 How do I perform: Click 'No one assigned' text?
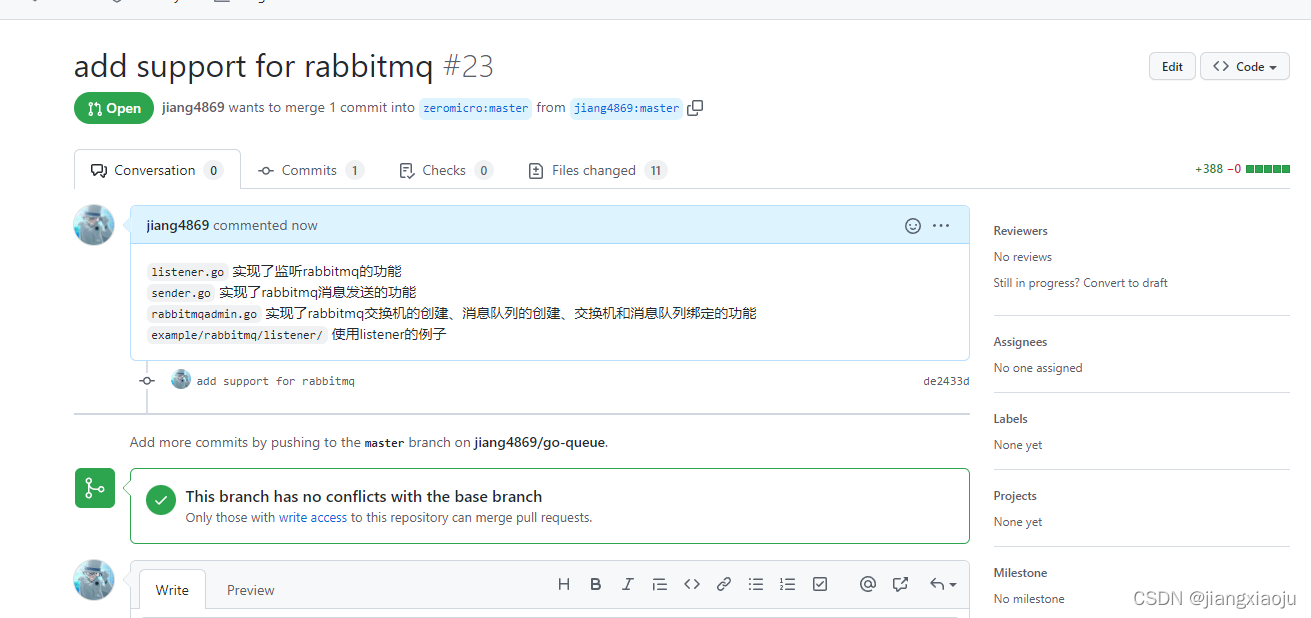click(x=1038, y=368)
